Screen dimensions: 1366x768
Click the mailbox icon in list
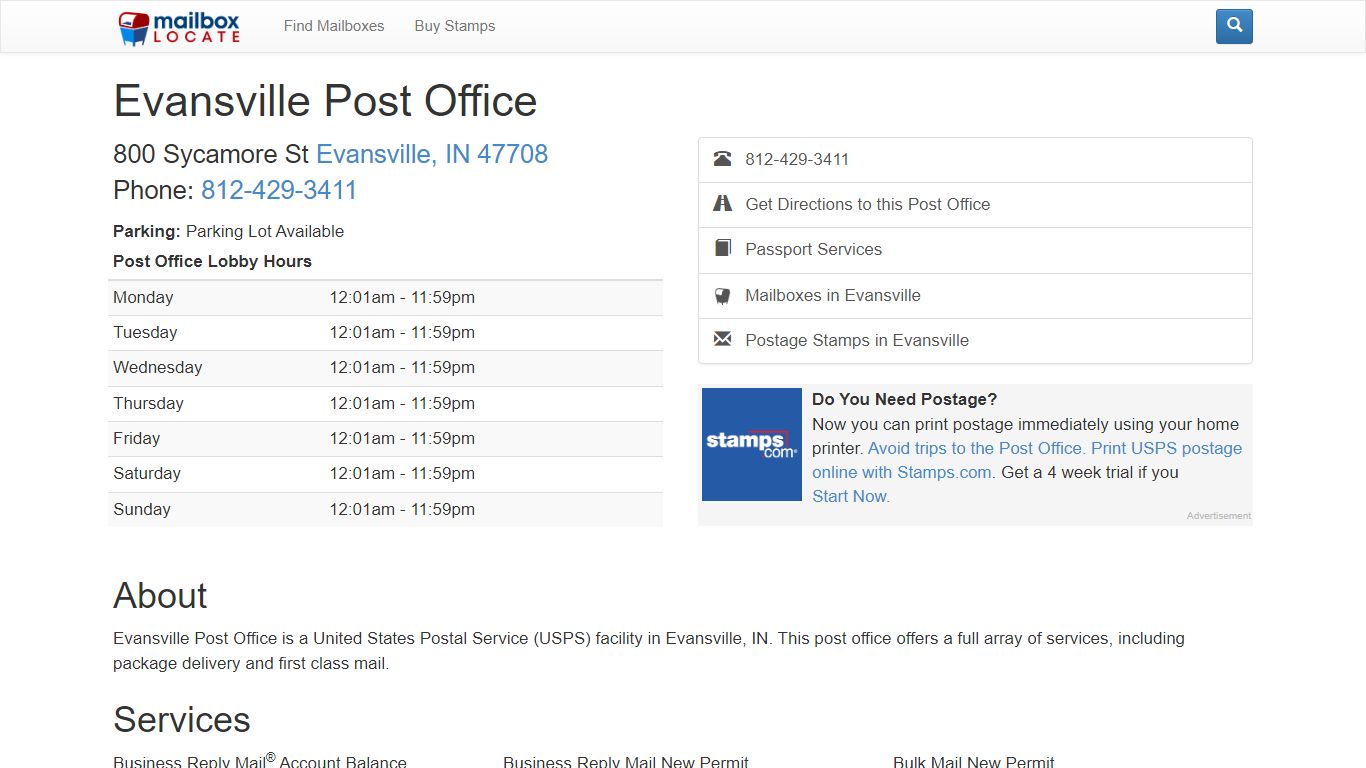(722, 295)
